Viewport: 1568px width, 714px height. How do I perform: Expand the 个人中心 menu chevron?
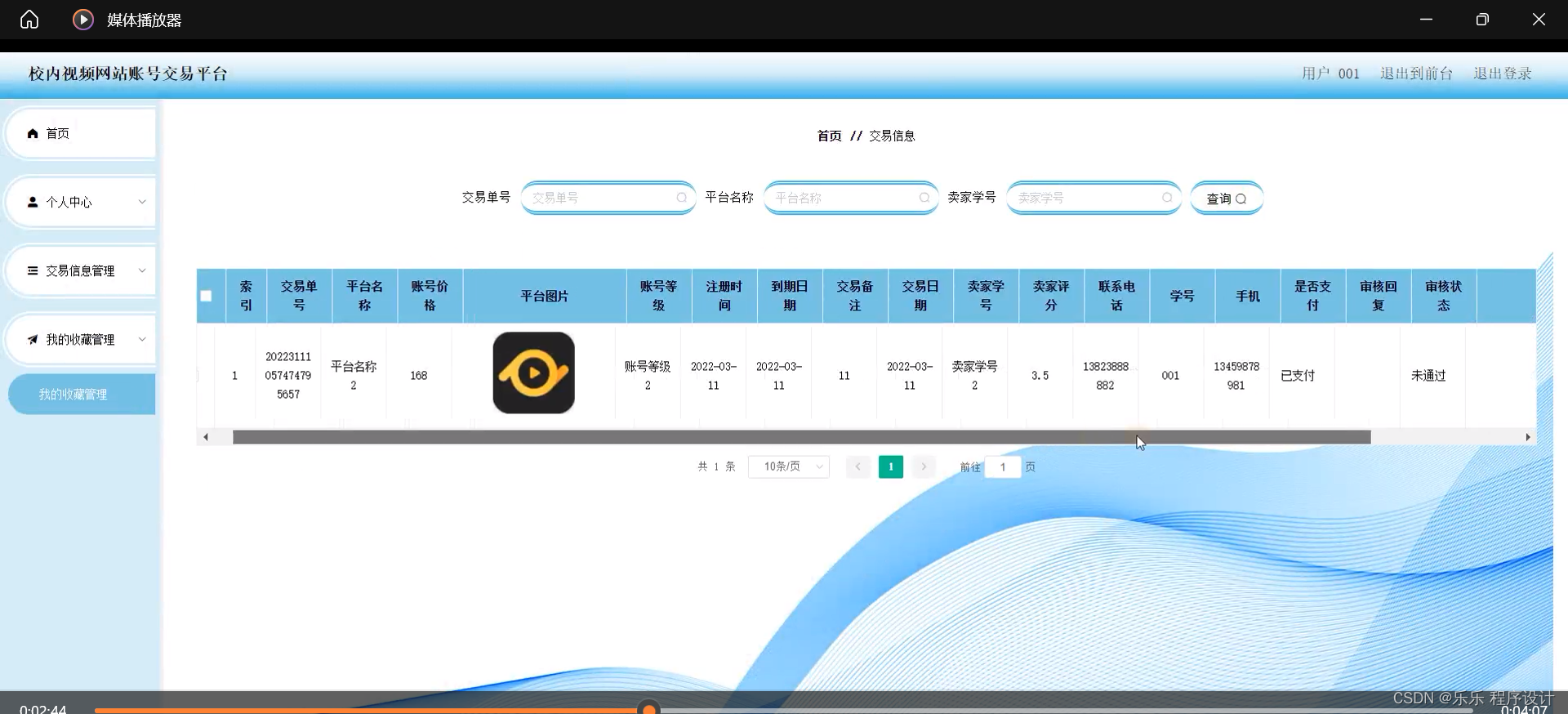point(142,202)
